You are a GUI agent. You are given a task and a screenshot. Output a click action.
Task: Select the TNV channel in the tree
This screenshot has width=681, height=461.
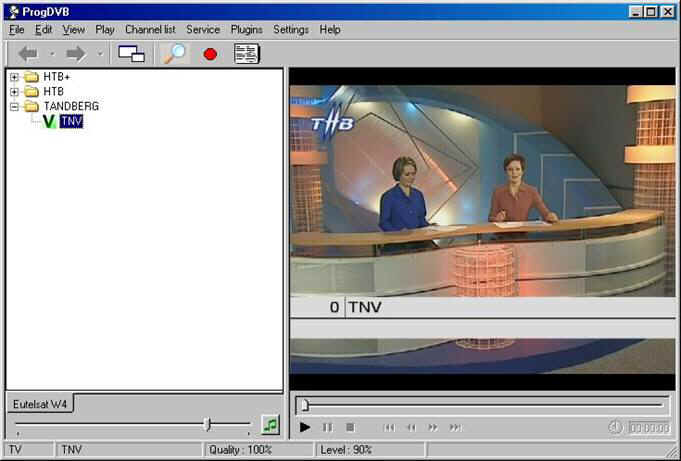point(71,121)
